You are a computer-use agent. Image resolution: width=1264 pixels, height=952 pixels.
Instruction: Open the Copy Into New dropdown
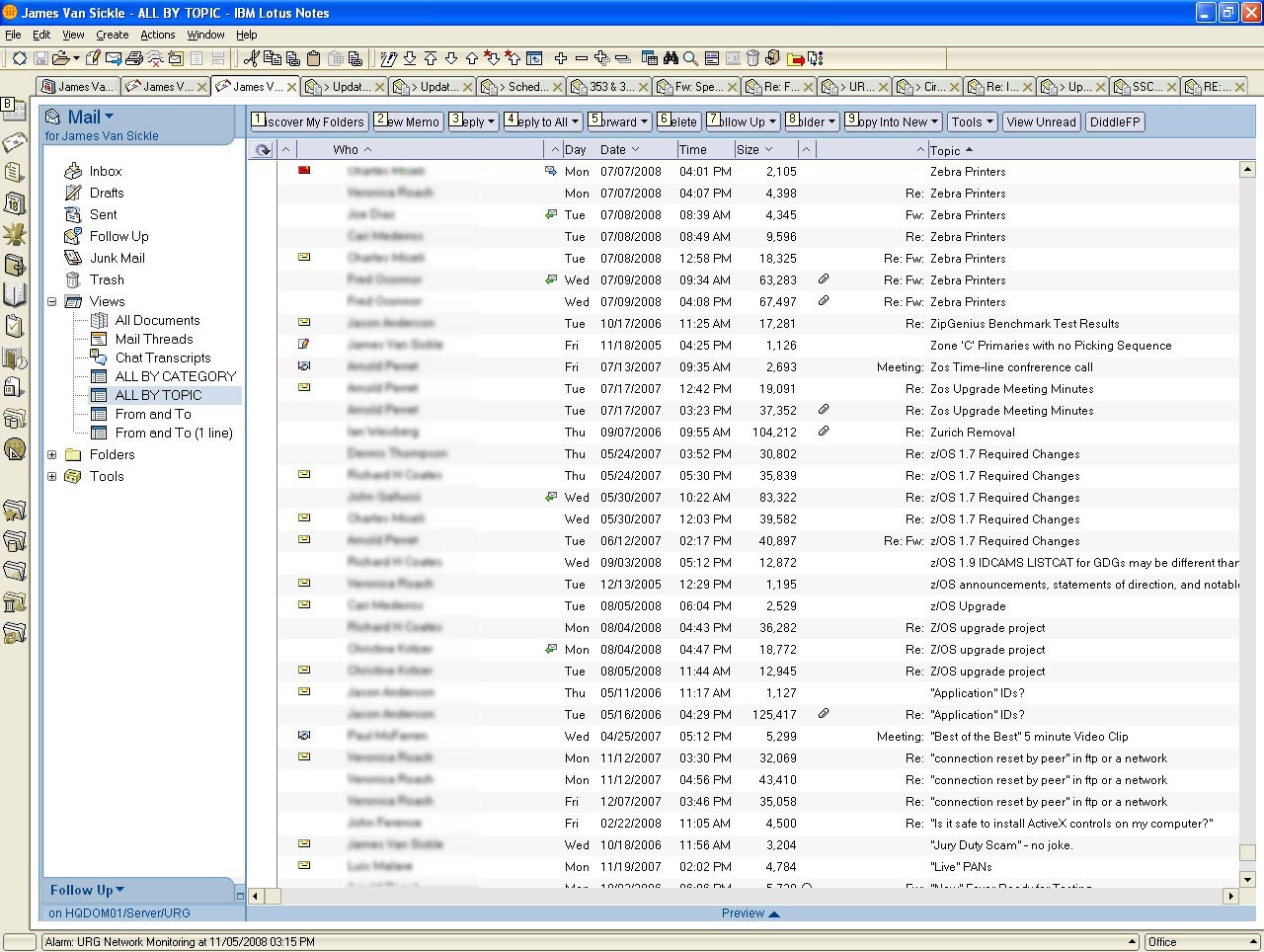pos(893,121)
